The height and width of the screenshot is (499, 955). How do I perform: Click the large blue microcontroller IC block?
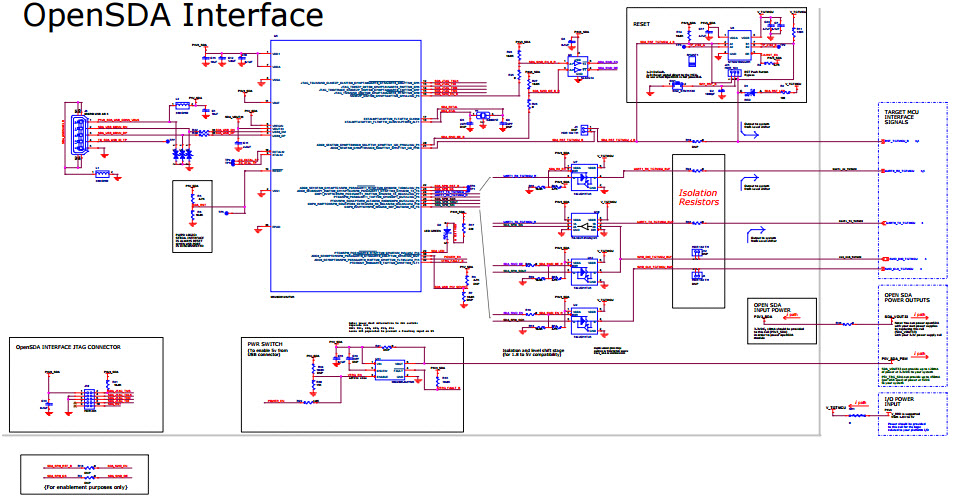[x=346, y=166]
